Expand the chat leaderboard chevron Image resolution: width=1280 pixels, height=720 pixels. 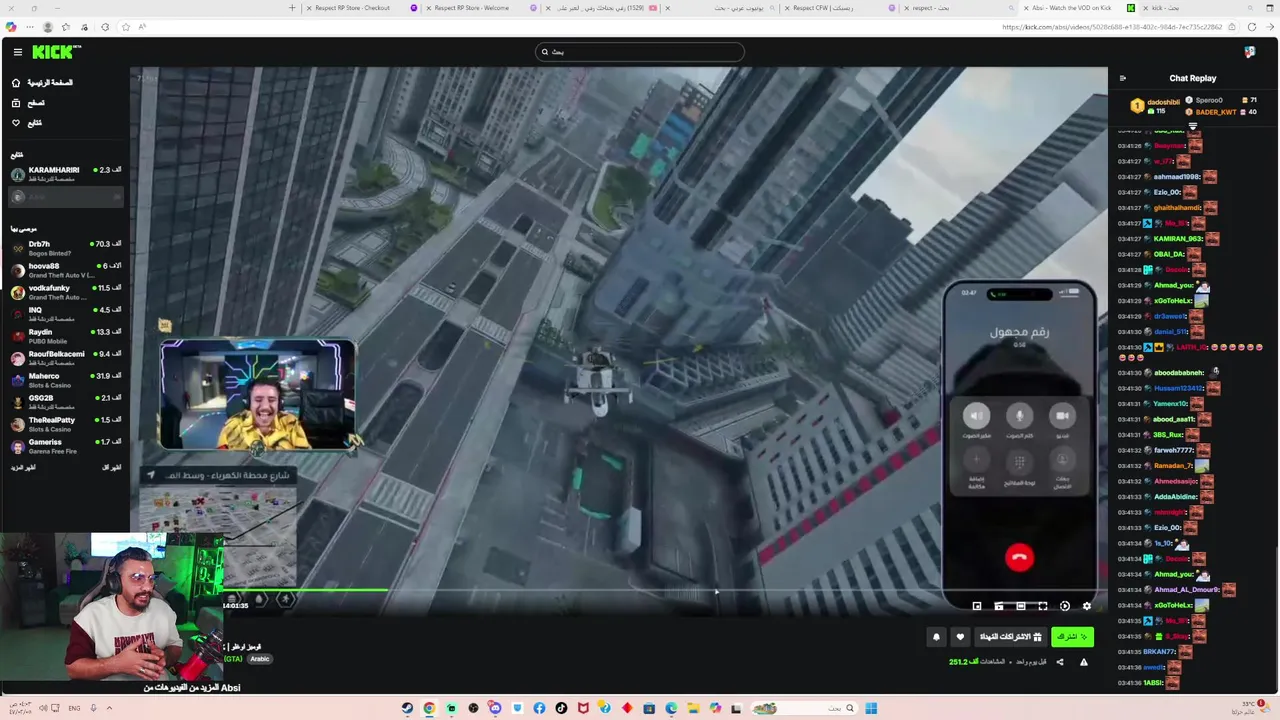pyautogui.click(x=1192, y=125)
